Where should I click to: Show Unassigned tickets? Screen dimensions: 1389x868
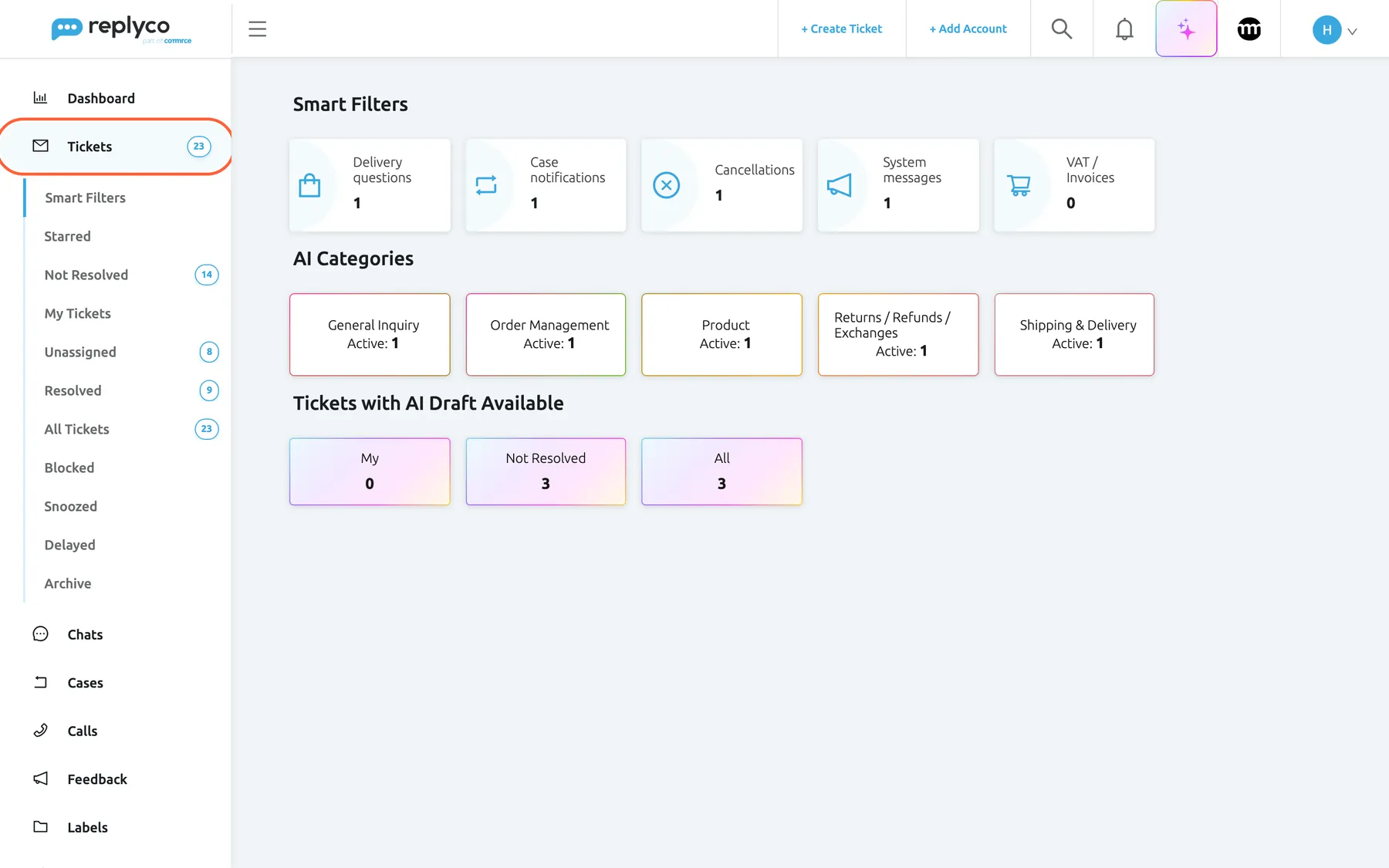coord(80,352)
